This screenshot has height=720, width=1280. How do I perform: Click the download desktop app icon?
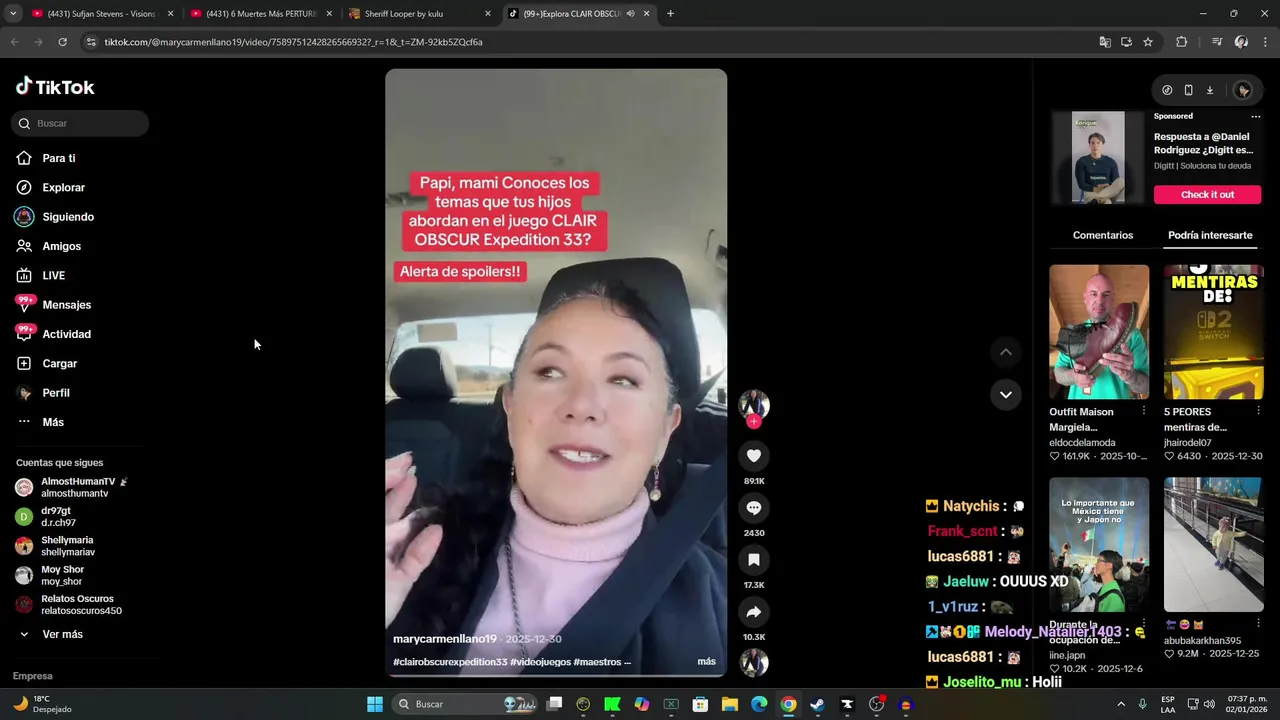1209,90
